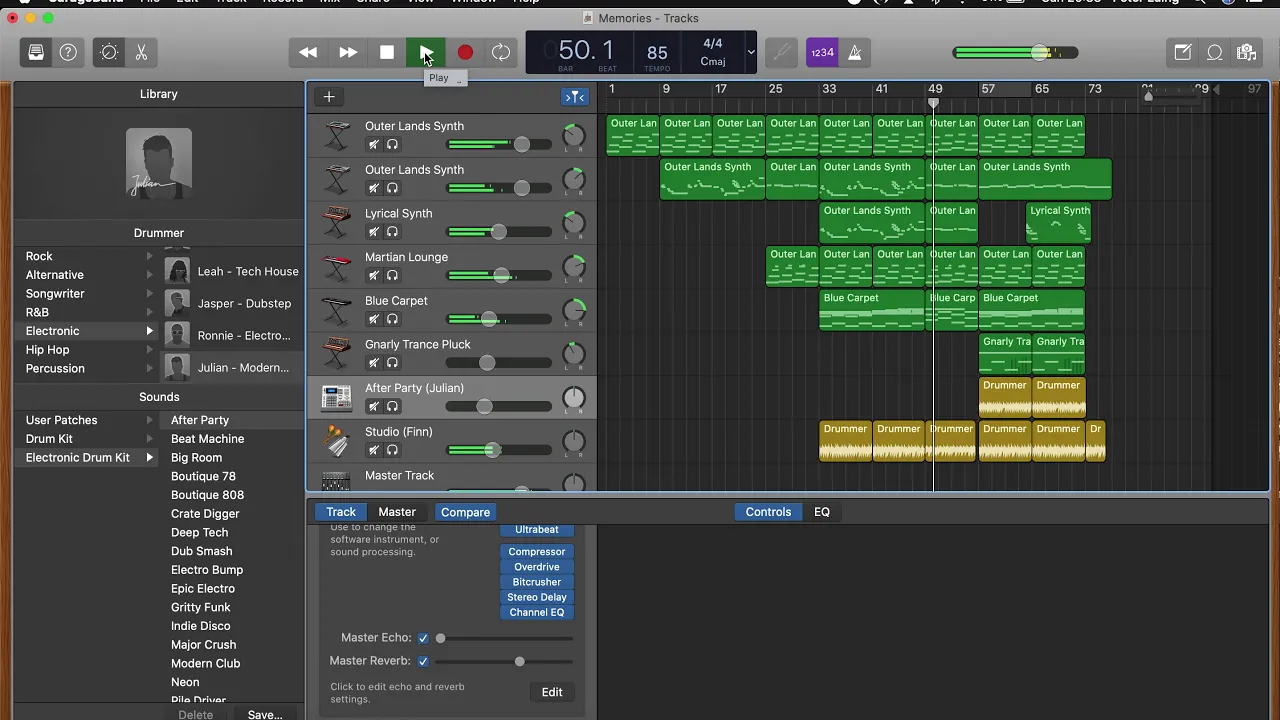Open the Tuner tuning fork button
1280x720 pixels.
click(782, 53)
